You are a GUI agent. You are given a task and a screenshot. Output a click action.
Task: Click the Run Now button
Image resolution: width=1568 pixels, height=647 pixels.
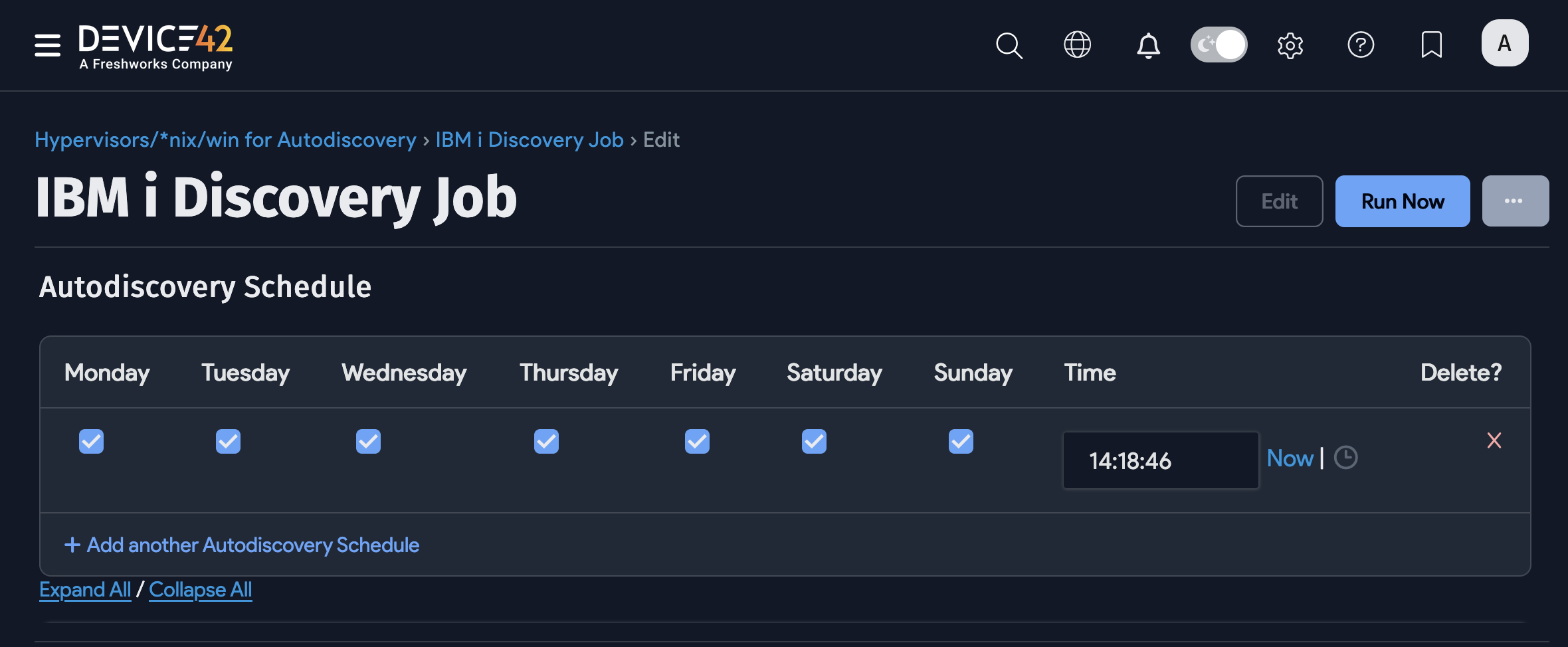pos(1402,201)
